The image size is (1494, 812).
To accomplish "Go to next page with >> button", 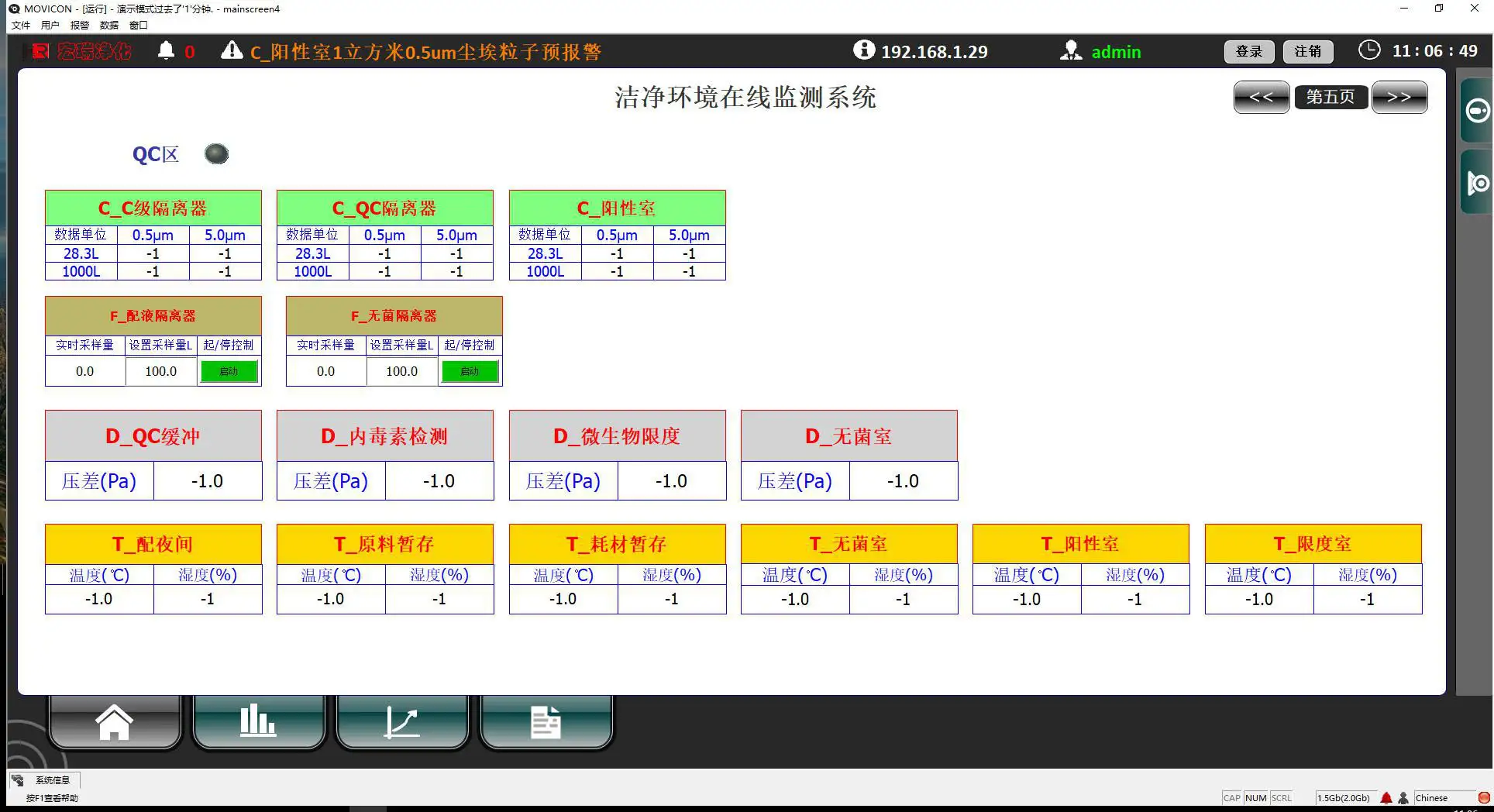I will (1399, 97).
